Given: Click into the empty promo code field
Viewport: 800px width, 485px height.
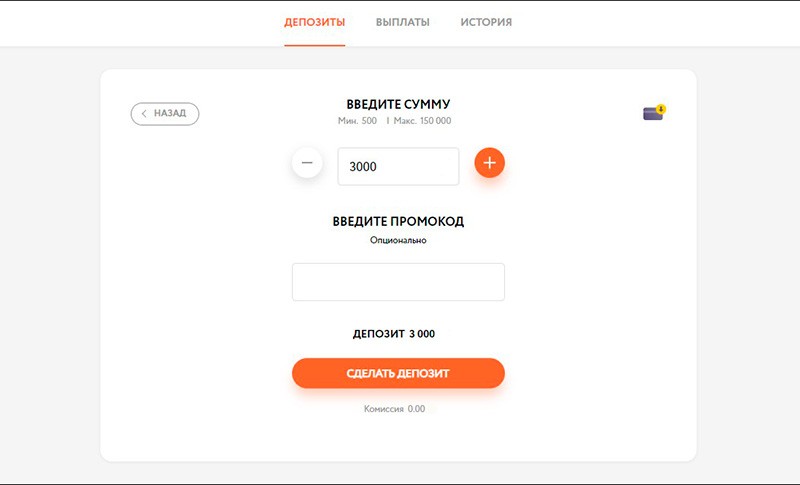Looking at the screenshot, I should [x=398, y=282].
